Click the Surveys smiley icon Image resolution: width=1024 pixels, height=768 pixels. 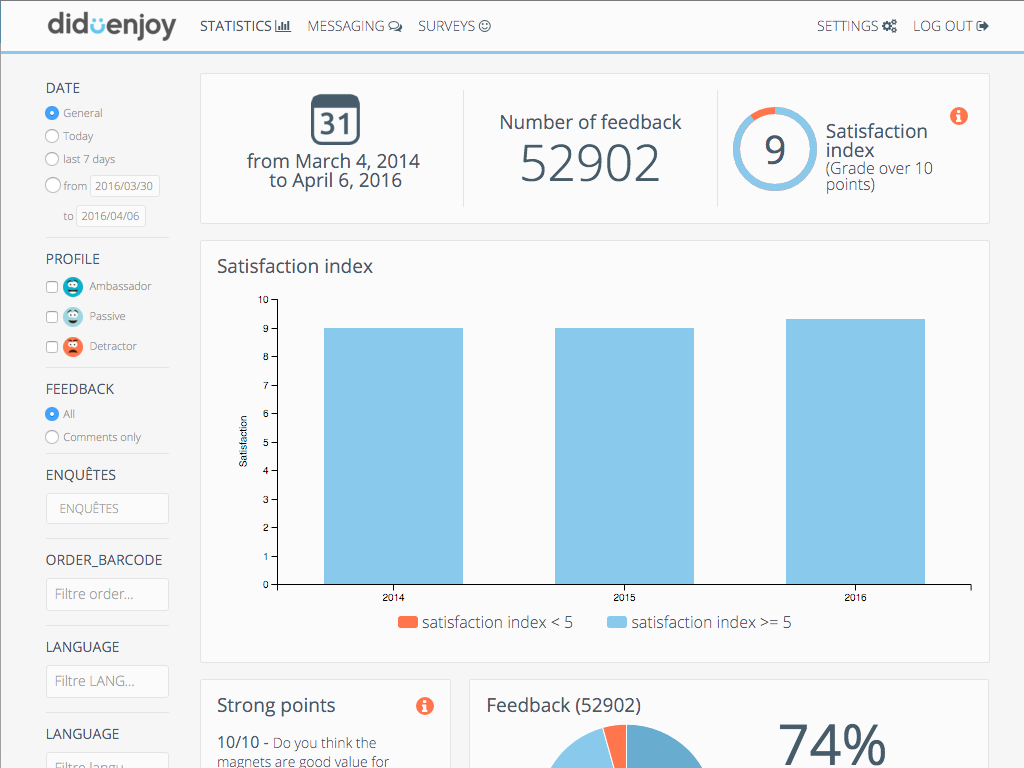[x=484, y=25]
